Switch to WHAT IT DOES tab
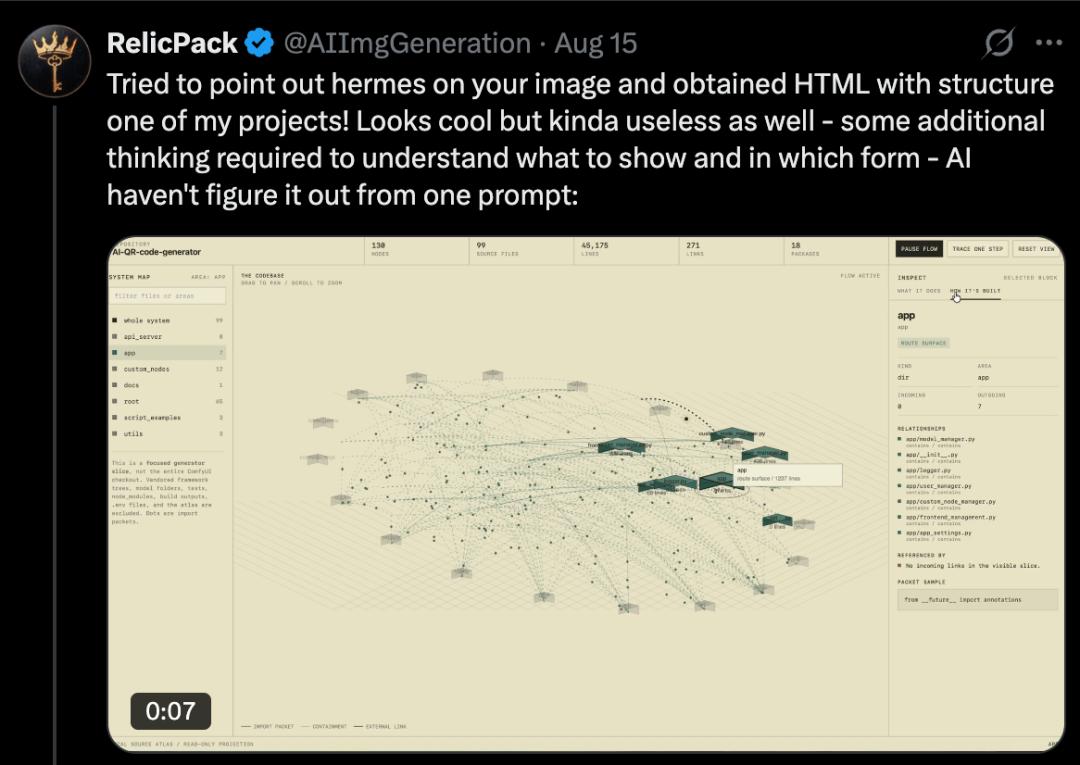This screenshot has height=765, width=1080. 919,291
